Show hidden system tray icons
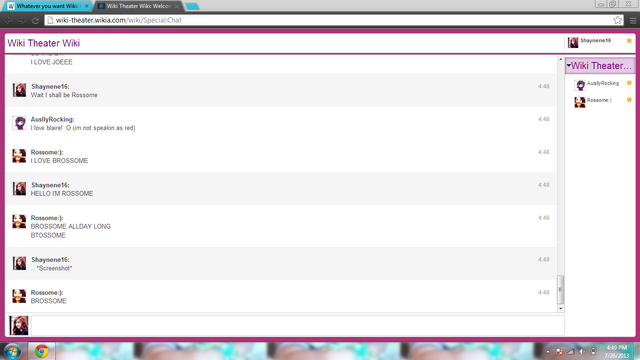Screen dimensions: 640x360 click(548, 352)
